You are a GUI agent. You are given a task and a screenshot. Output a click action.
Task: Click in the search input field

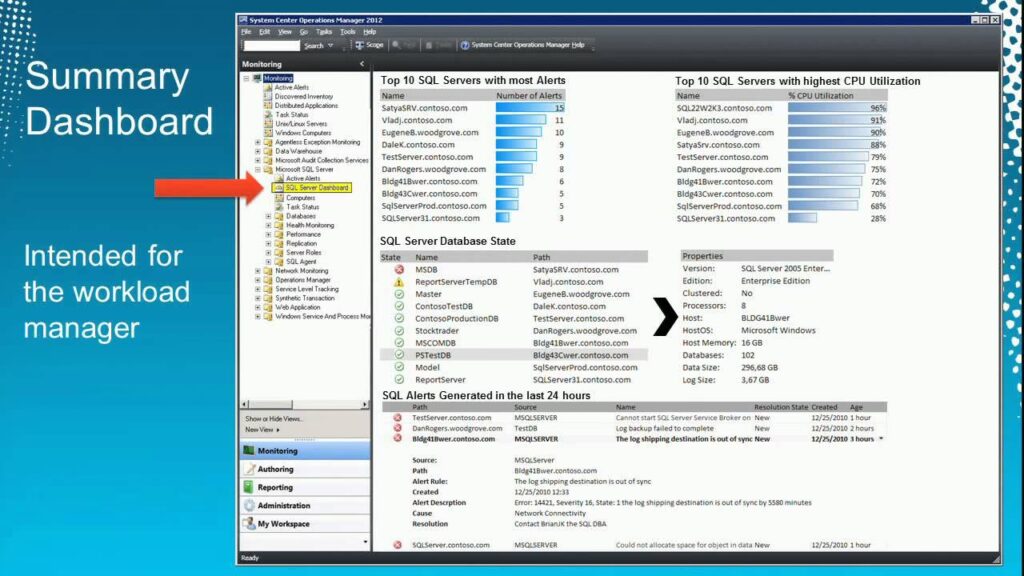pos(270,46)
